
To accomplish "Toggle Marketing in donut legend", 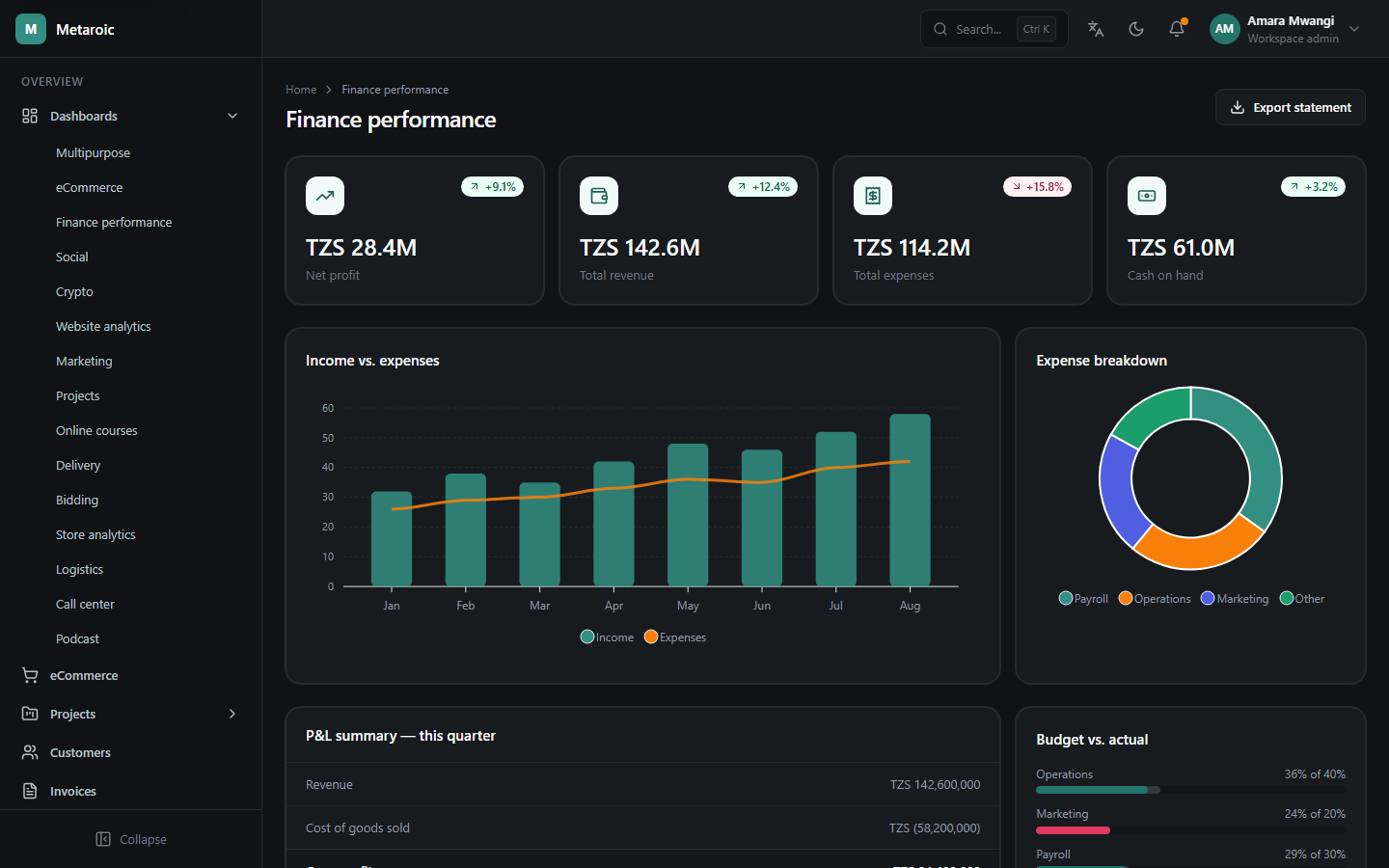I will [x=1235, y=598].
